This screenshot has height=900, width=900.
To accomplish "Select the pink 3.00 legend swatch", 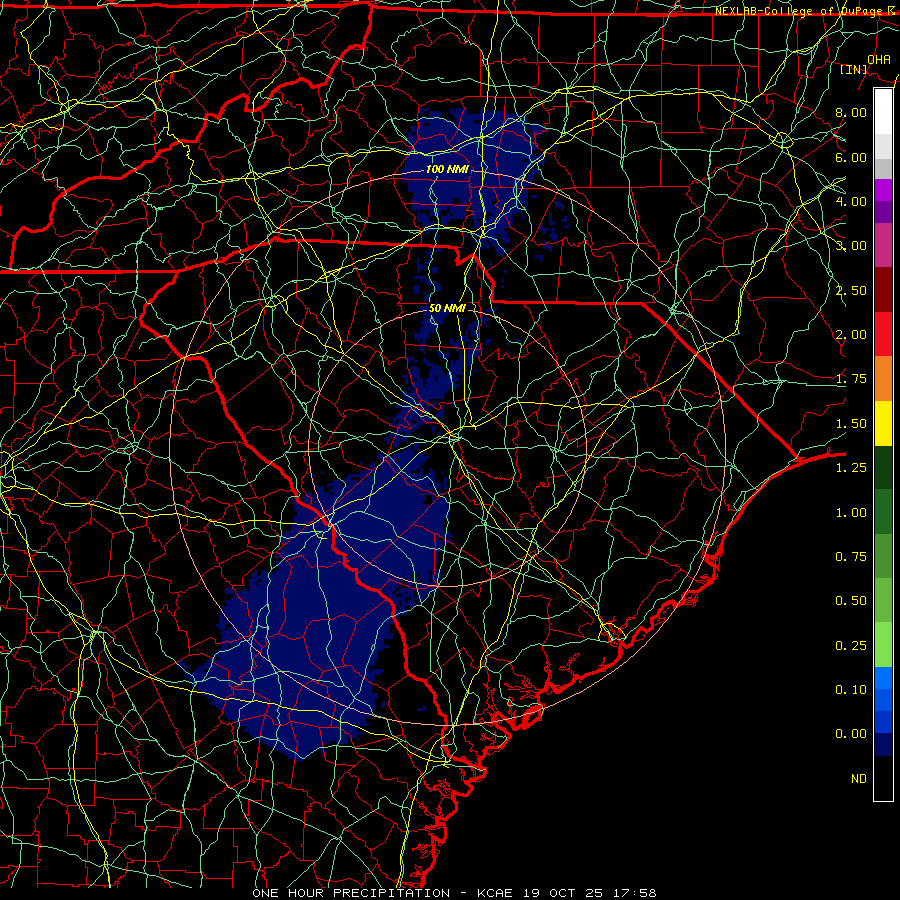I will [x=883, y=245].
